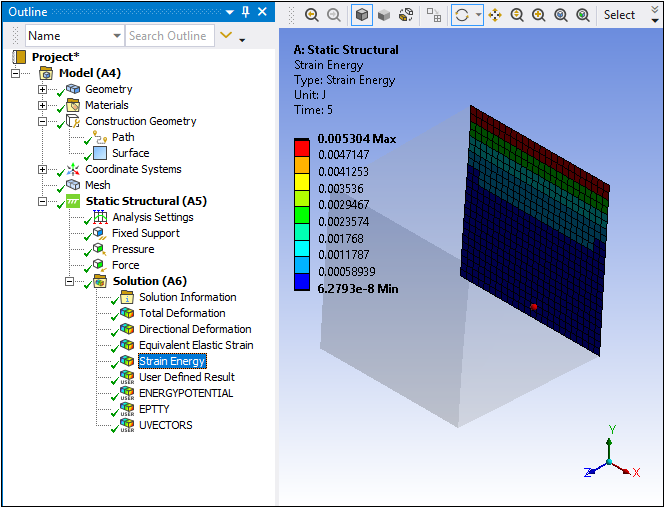This screenshot has height=508, width=665.
Task: Click the Rotate tool icon
Action: click(x=463, y=15)
